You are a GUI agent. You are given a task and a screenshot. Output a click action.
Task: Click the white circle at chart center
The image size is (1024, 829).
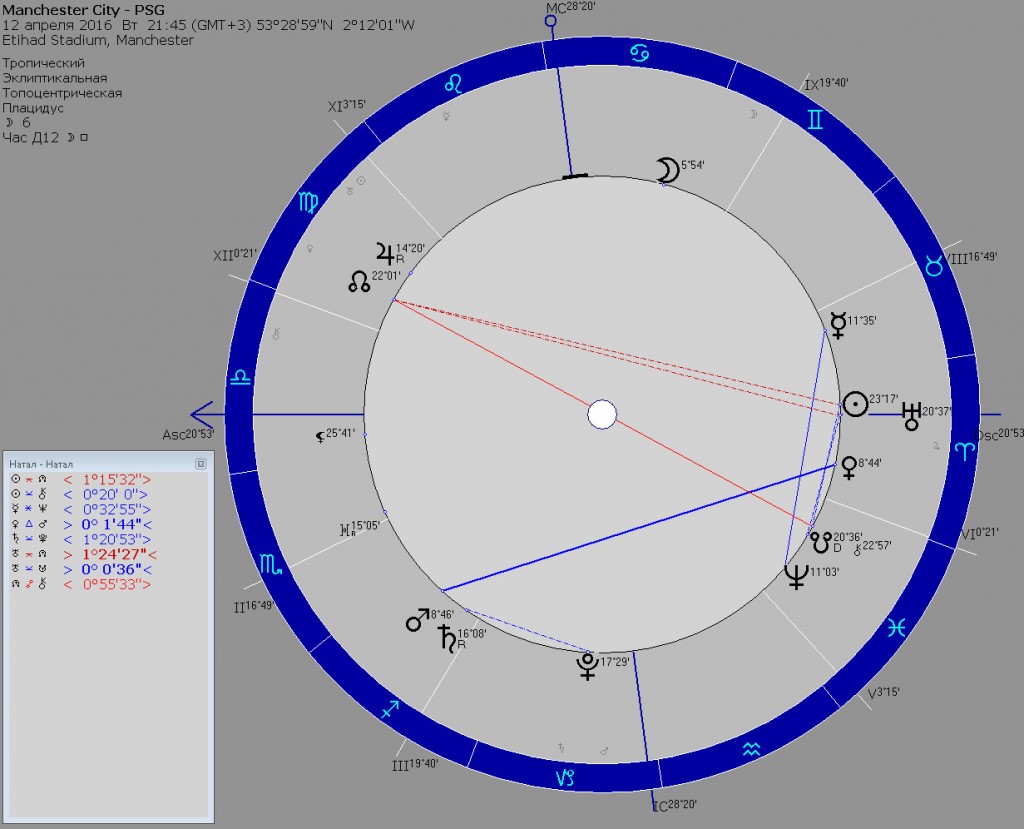pyautogui.click(x=602, y=414)
